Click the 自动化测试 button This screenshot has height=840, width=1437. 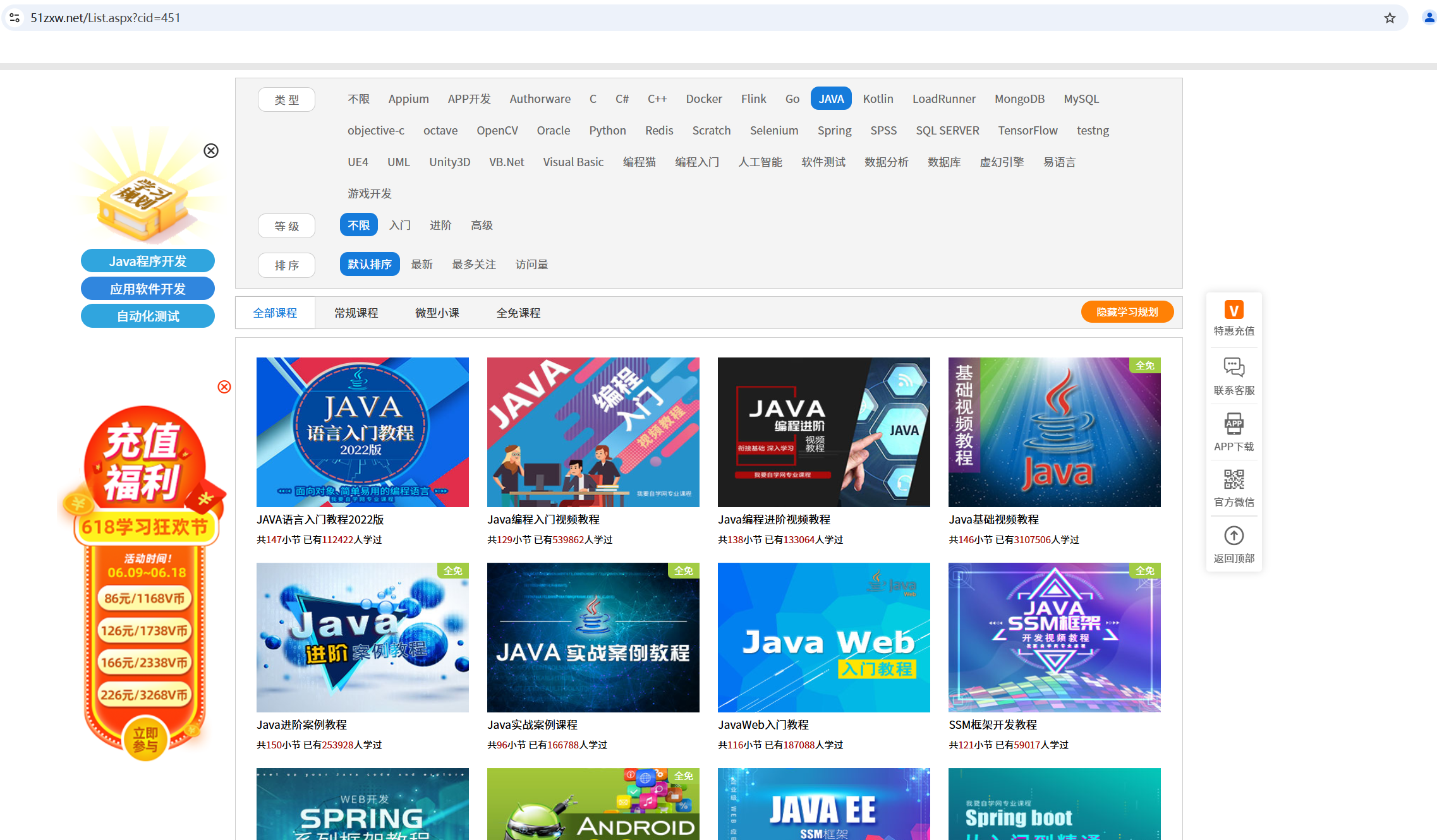pyautogui.click(x=148, y=316)
